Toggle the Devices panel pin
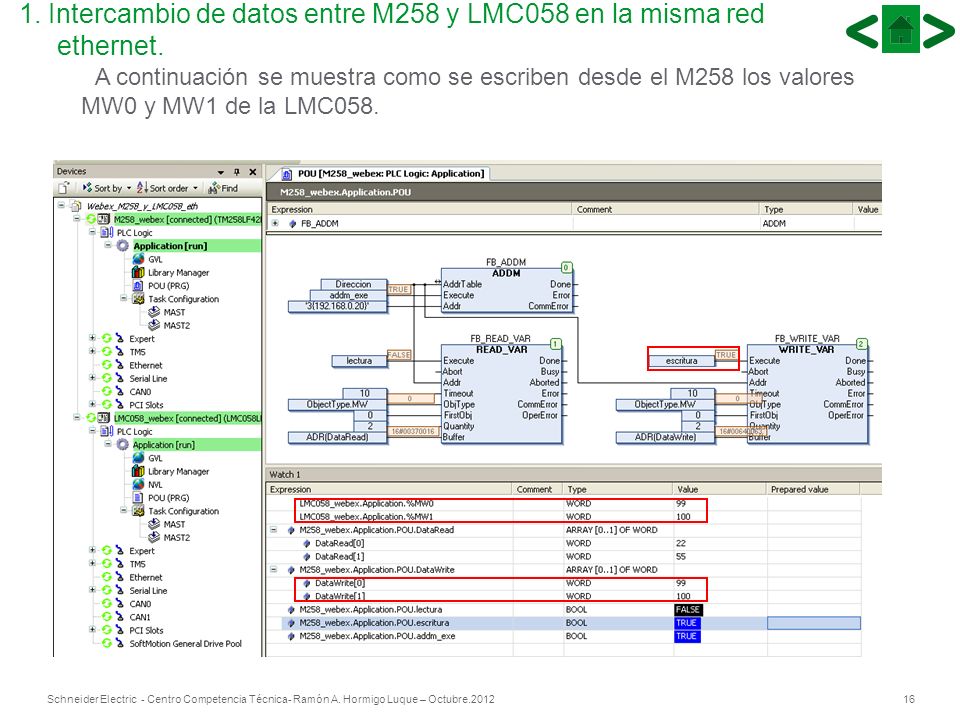Image resolution: width=960 pixels, height=720 pixels. pos(237,172)
